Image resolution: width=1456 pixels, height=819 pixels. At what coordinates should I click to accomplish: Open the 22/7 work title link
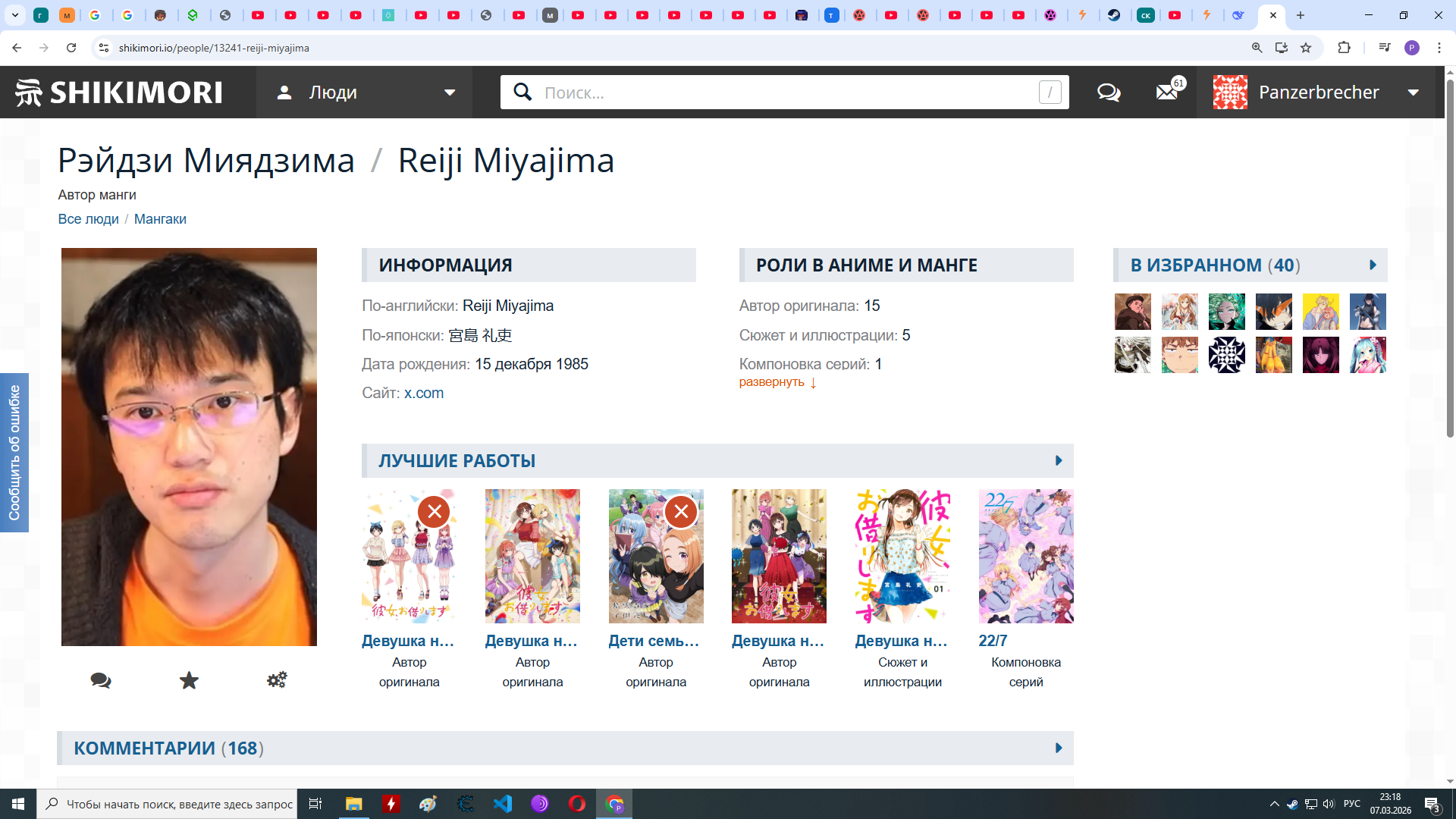click(993, 641)
